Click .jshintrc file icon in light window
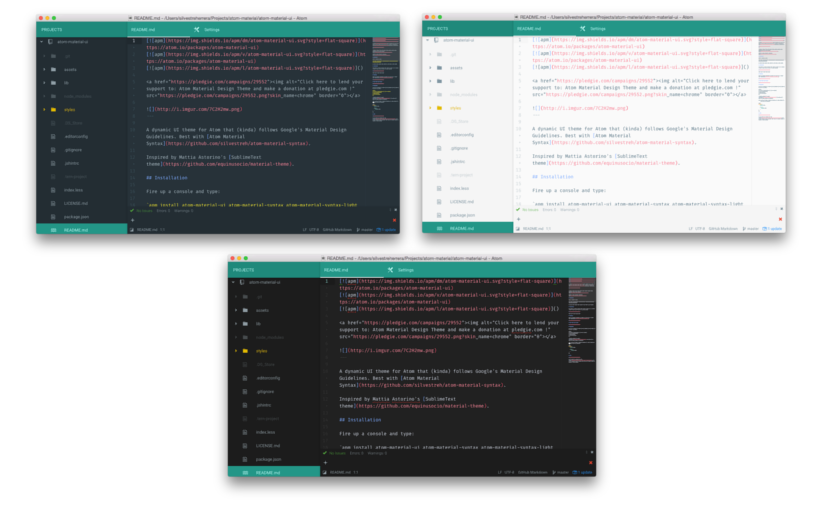Image resolution: width=825 pixels, height=513 pixels. [x=439, y=162]
